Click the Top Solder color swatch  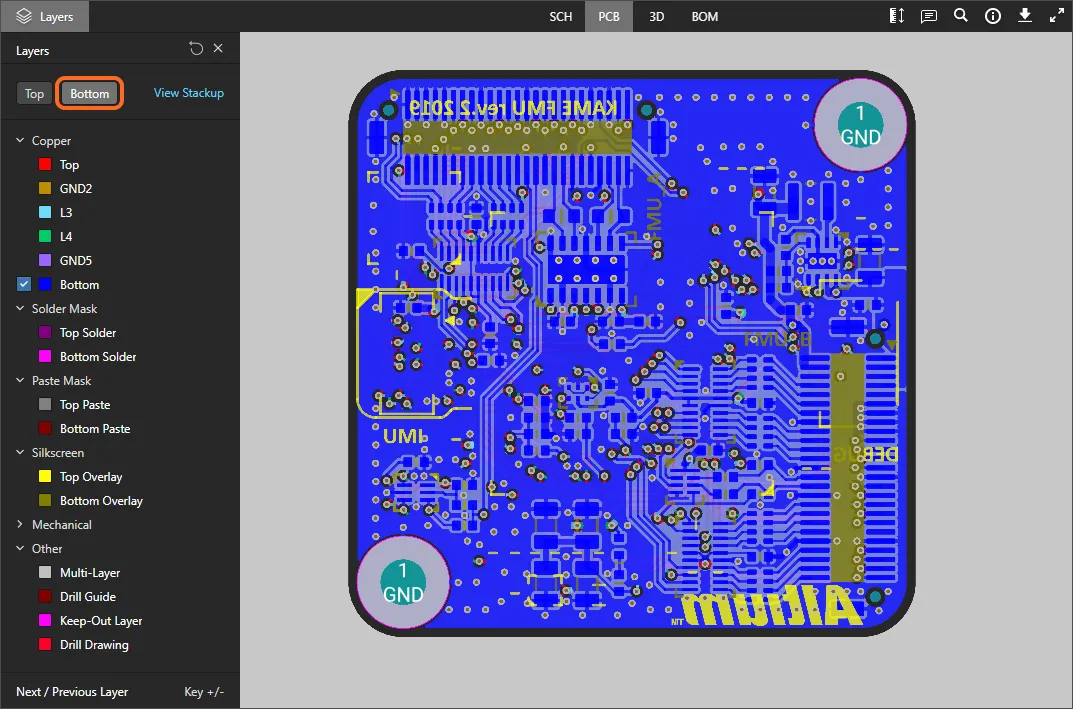pos(45,333)
